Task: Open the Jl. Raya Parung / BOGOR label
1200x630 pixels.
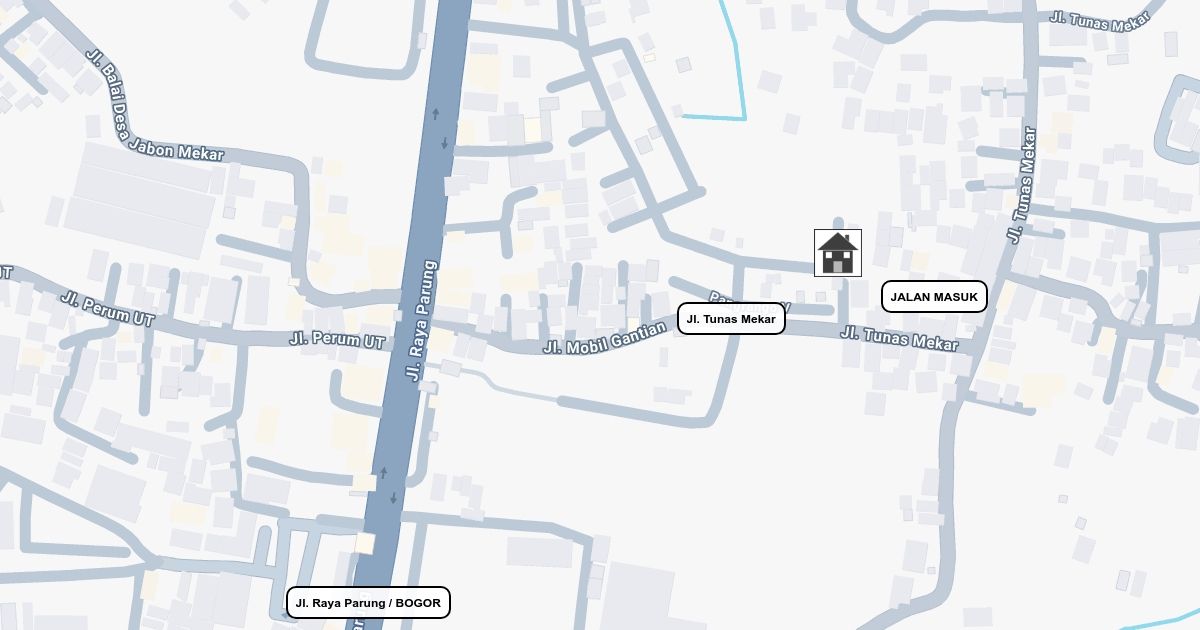Action: pos(368,603)
